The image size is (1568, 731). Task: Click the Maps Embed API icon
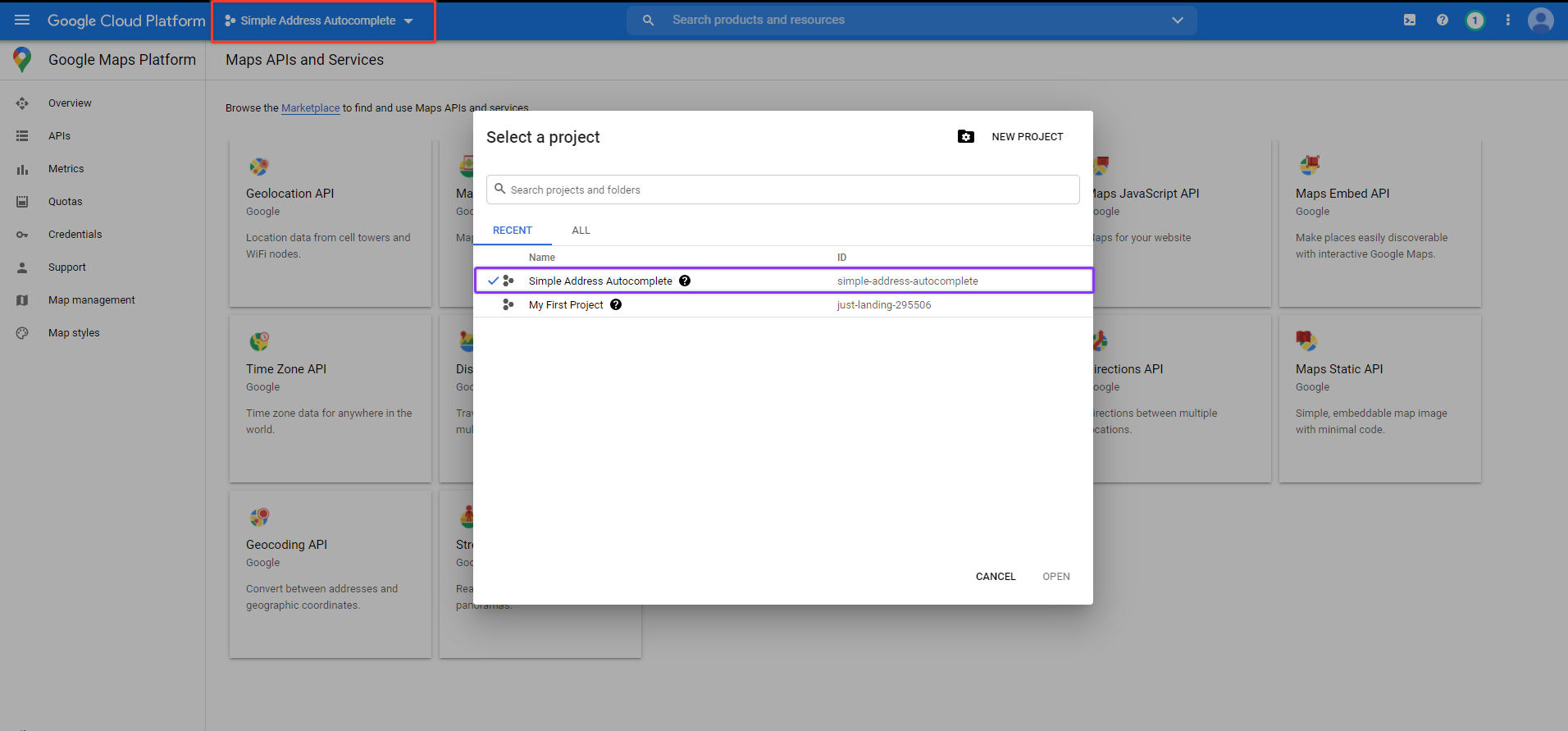click(1309, 165)
